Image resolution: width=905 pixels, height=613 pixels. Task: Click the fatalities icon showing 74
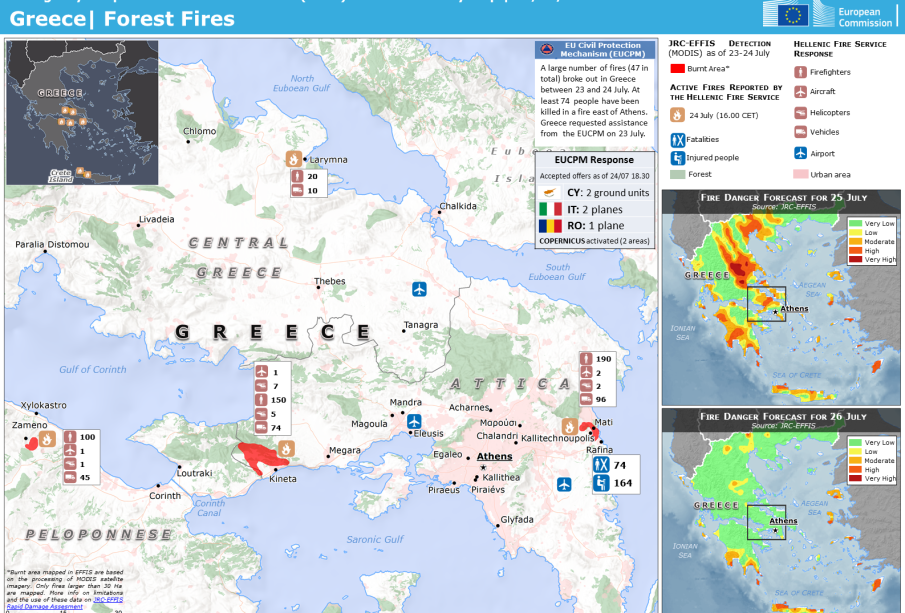[x=601, y=465]
